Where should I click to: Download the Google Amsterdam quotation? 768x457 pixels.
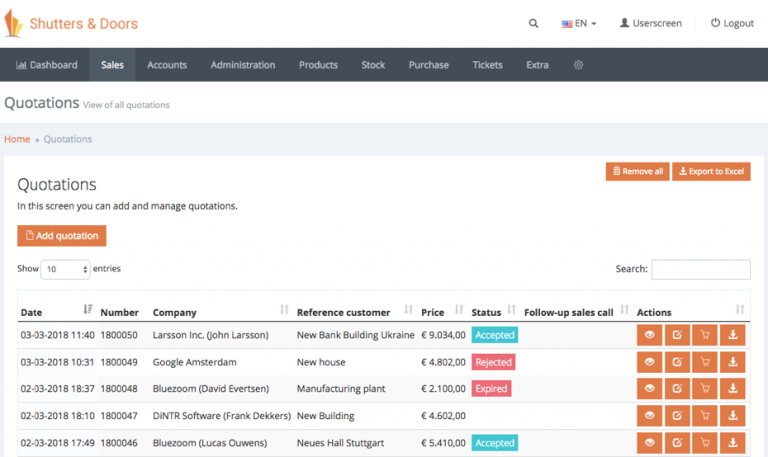coord(733,362)
